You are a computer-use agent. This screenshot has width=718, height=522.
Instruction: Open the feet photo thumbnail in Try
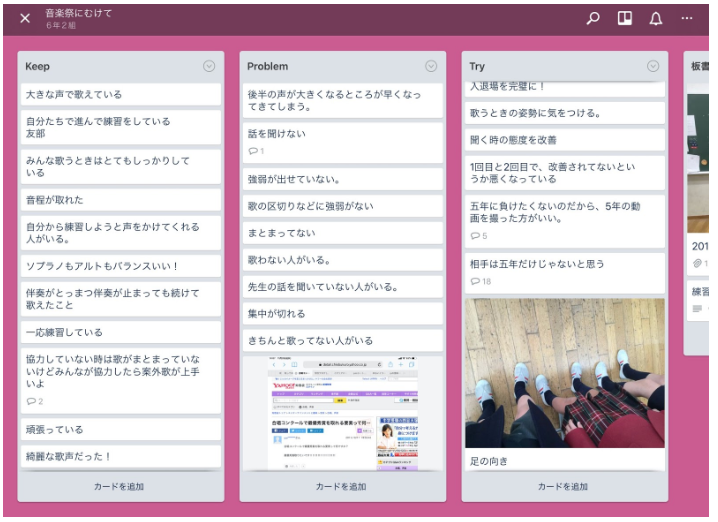click(x=565, y=373)
